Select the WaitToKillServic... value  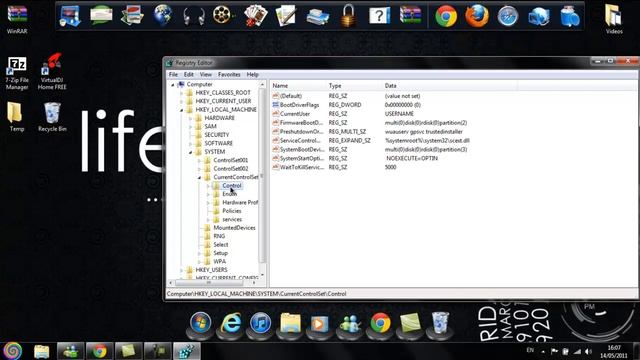[x=302, y=167]
